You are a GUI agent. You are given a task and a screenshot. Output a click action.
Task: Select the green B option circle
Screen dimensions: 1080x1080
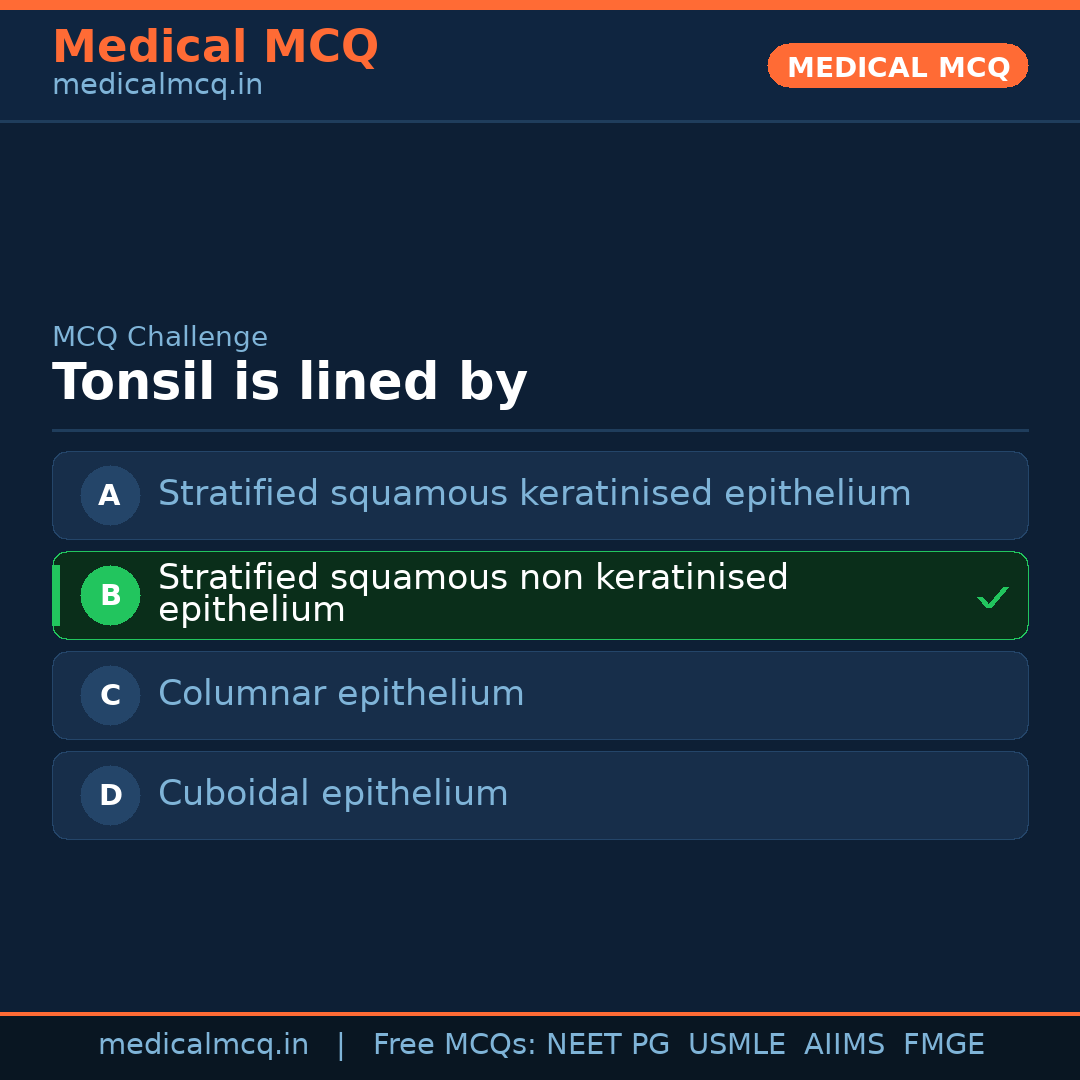click(110, 595)
